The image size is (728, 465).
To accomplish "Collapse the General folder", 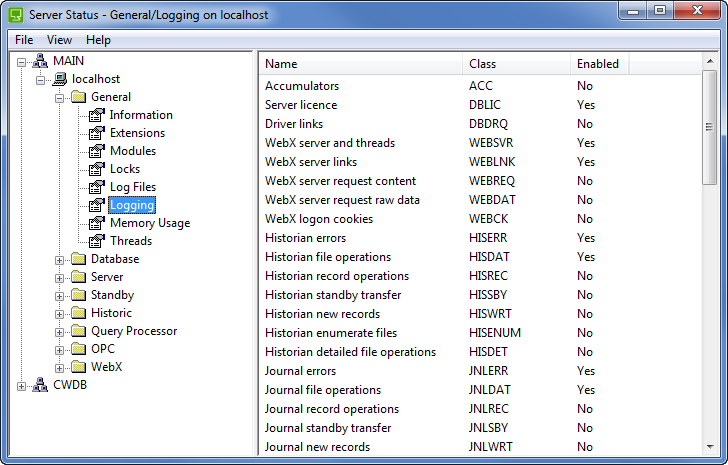I will pyautogui.click(x=60, y=98).
